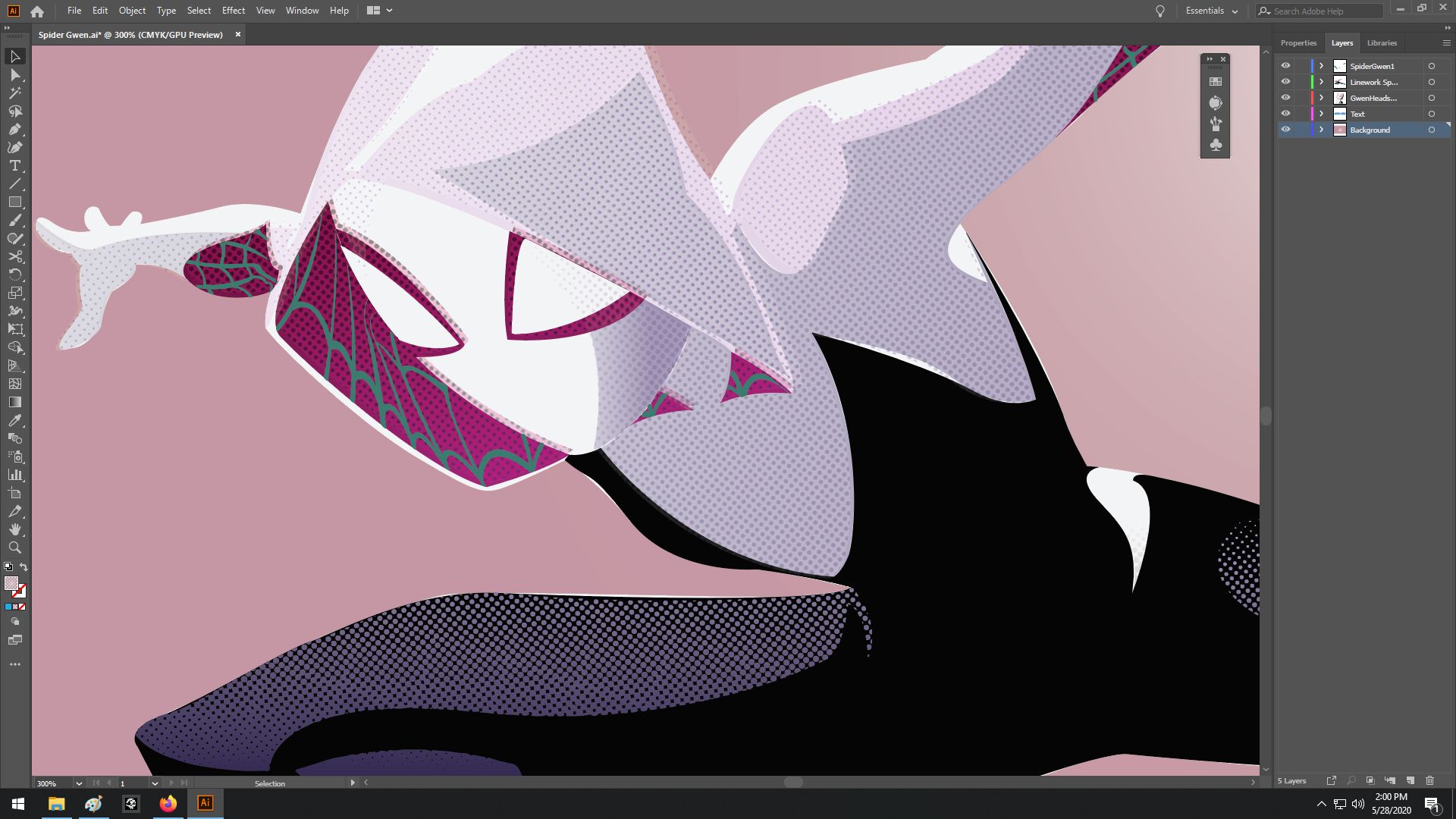Choose the Gradient tool

coord(15,402)
